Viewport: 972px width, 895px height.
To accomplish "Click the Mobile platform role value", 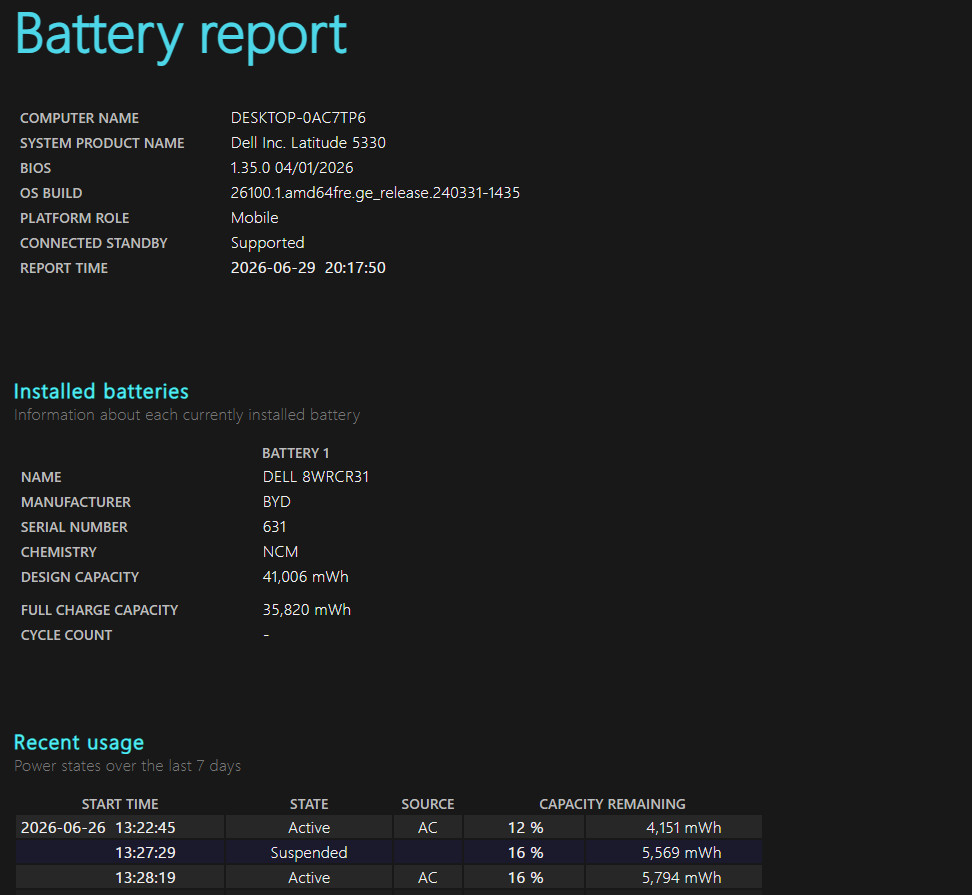I will pyautogui.click(x=254, y=218).
